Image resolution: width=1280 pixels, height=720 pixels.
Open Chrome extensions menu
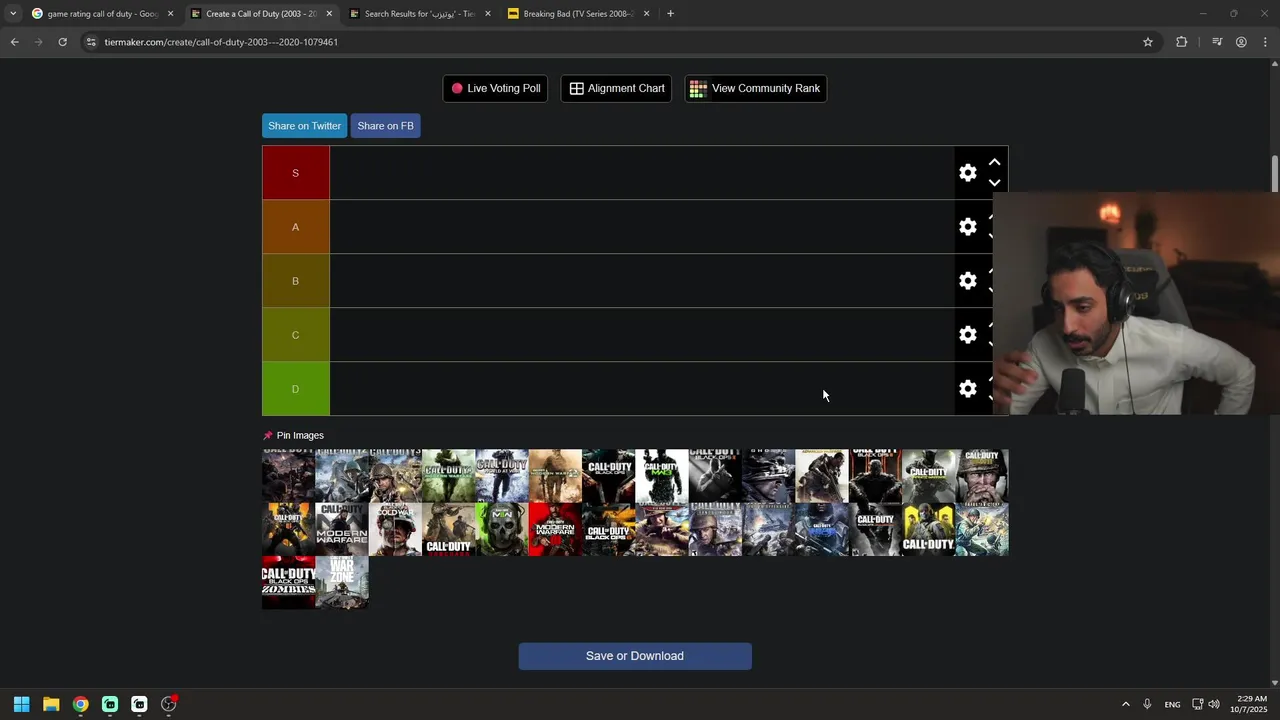[1182, 42]
